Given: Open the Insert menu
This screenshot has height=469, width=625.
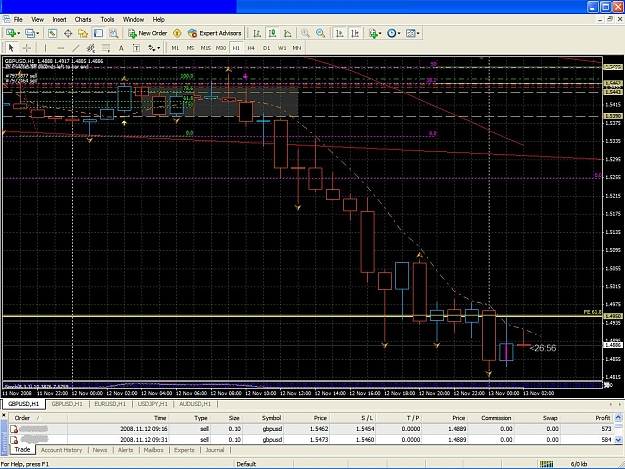Looking at the screenshot, I should click(59, 20).
